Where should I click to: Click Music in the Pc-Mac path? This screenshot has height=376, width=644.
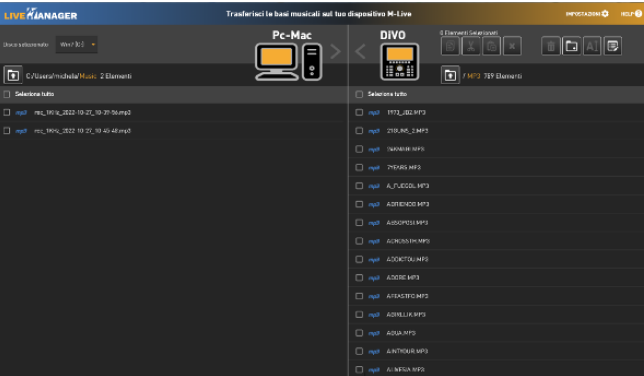(x=88, y=76)
